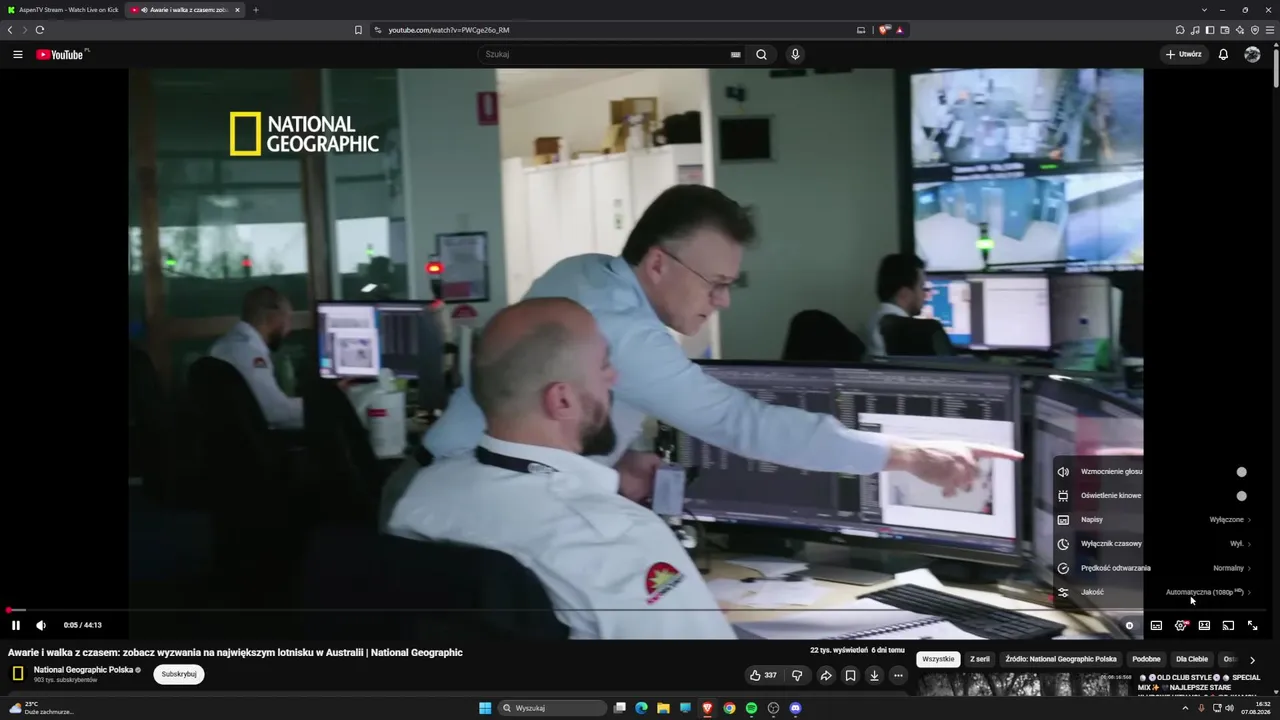Enter fullscreen mode

pyautogui.click(x=1252, y=626)
